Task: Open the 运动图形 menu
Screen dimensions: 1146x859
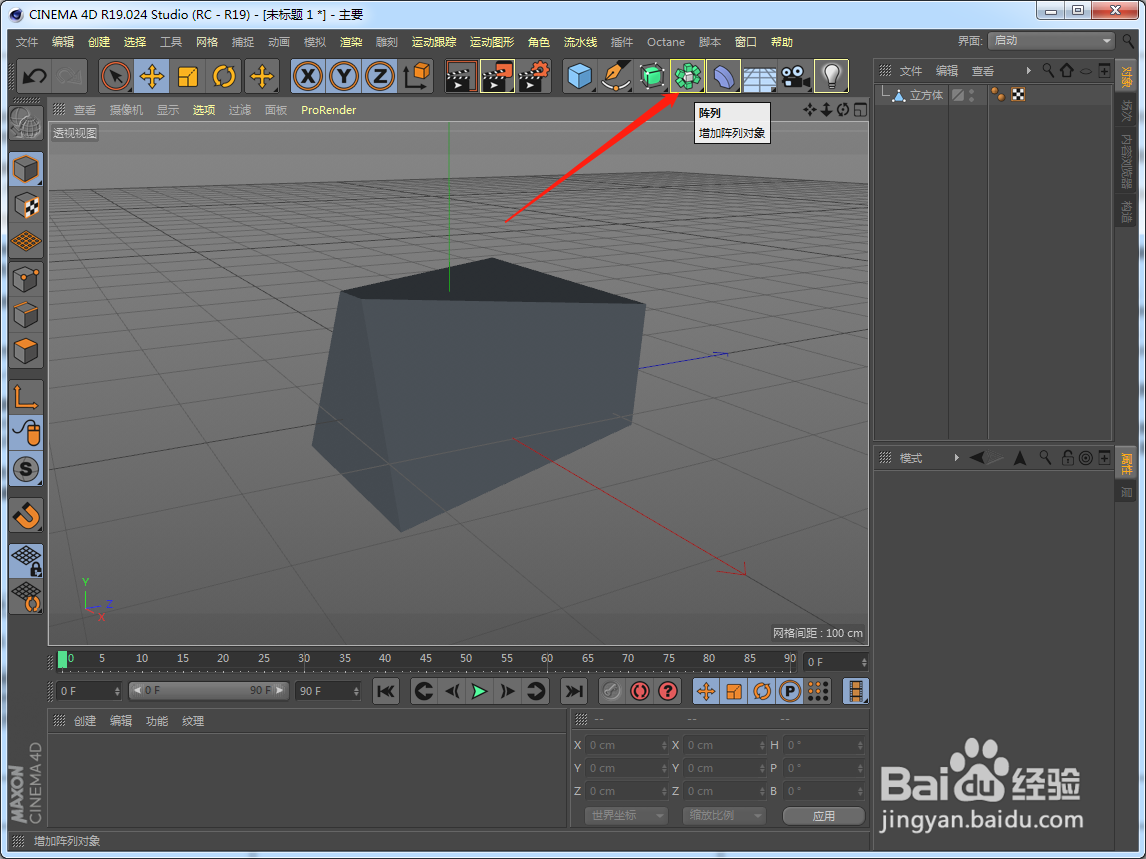Action: [491, 42]
